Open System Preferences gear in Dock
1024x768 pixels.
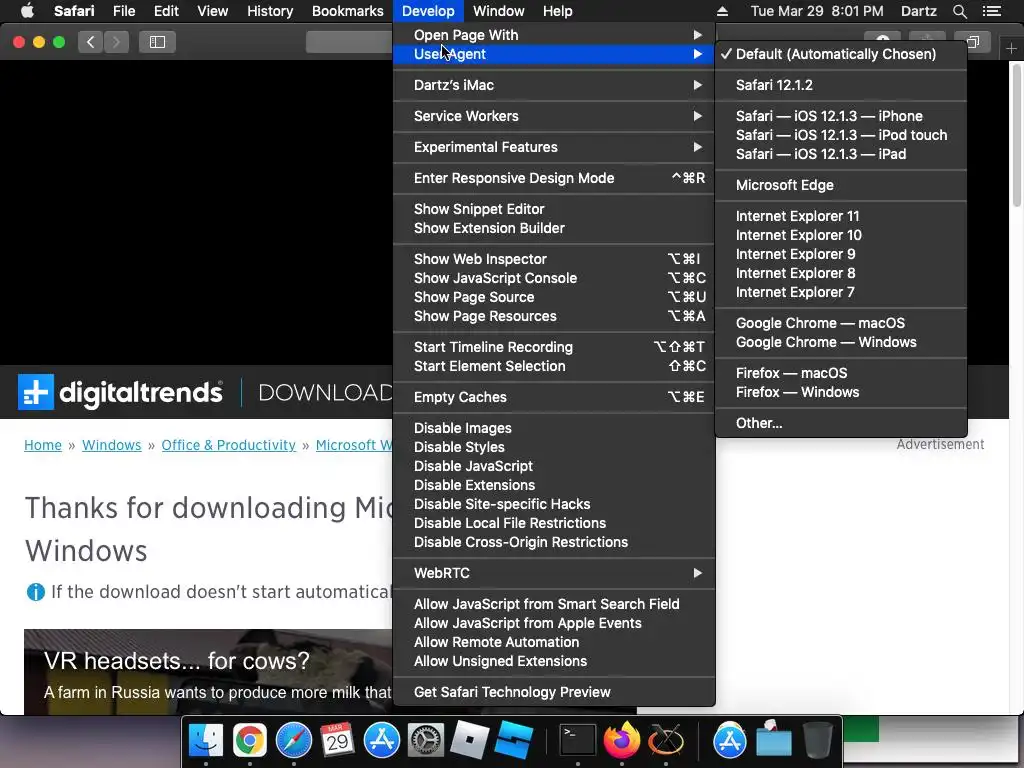(x=425, y=741)
